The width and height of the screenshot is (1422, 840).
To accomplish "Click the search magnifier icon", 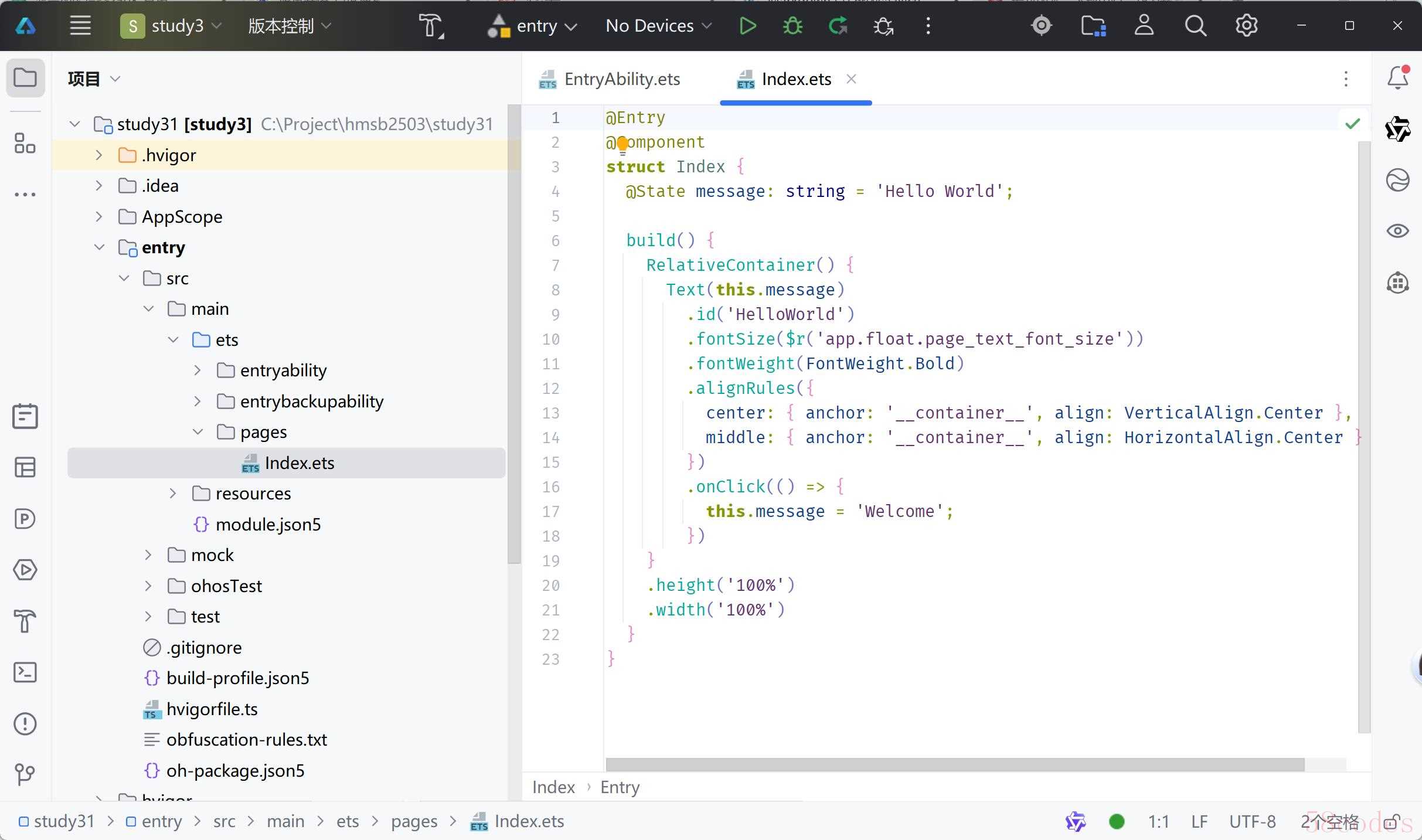I will (x=1195, y=26).
